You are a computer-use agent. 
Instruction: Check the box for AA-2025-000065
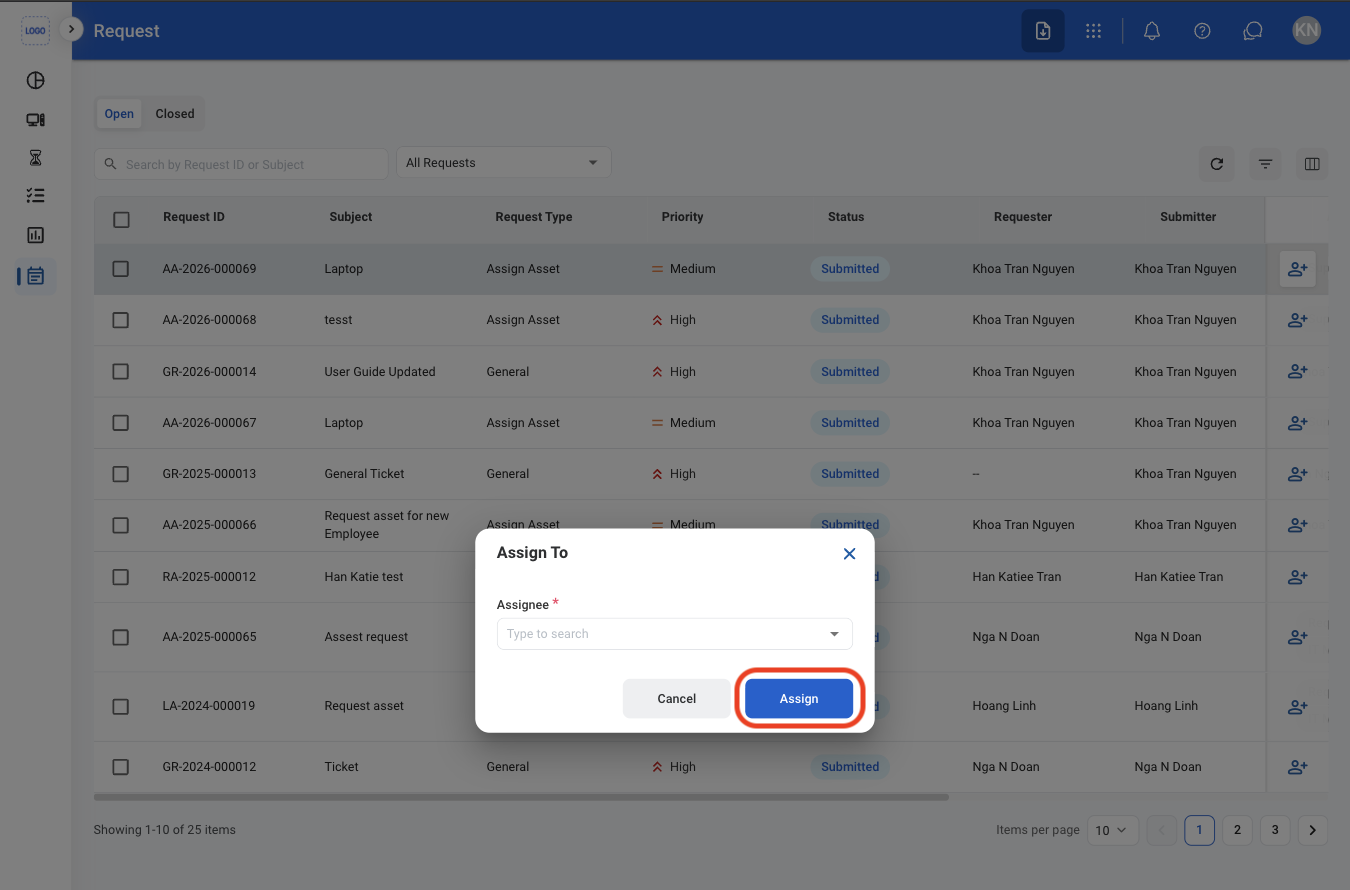121,637
